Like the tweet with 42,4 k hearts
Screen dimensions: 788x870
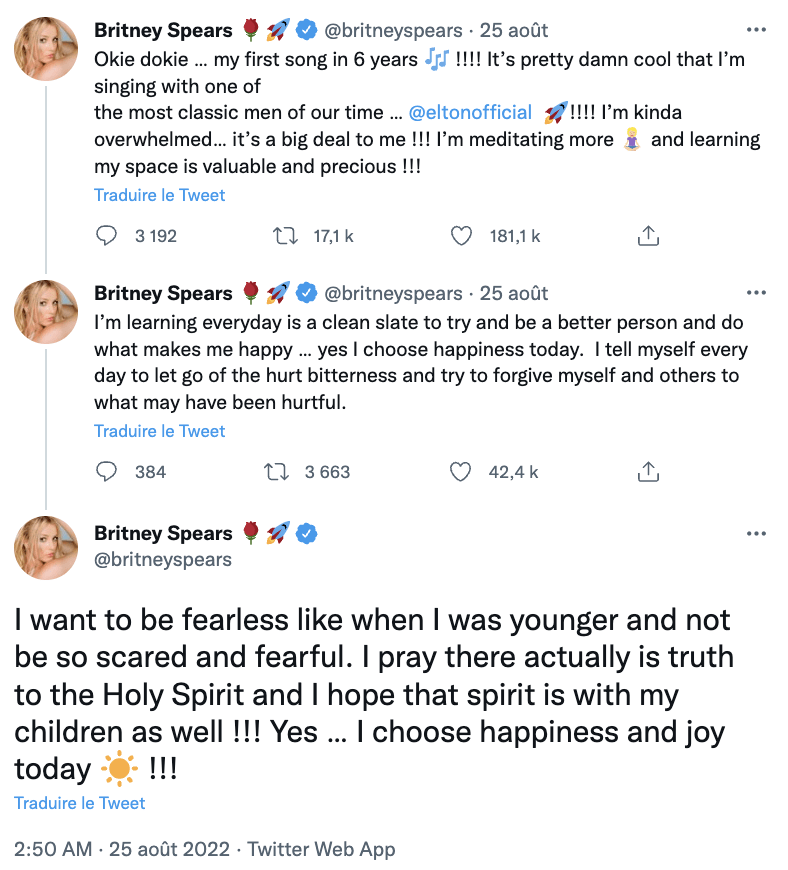[x=460, y=472]
